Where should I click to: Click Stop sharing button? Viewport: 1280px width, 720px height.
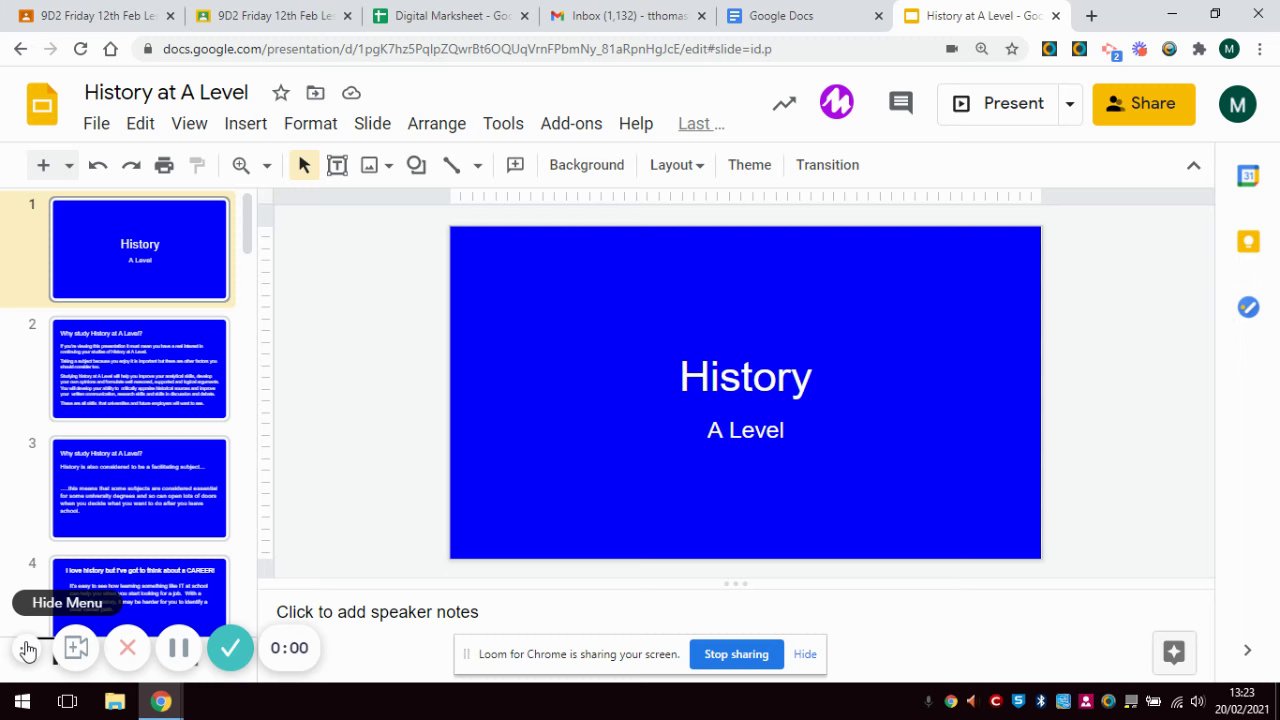pos(736,654)
